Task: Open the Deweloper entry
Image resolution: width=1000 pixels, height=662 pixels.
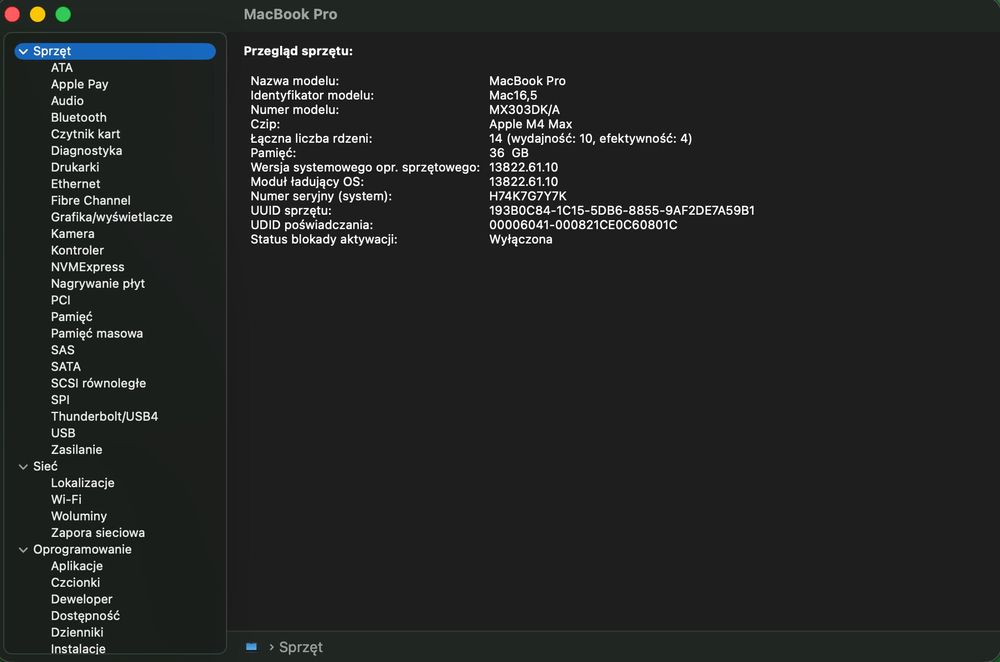Action: 82,599
